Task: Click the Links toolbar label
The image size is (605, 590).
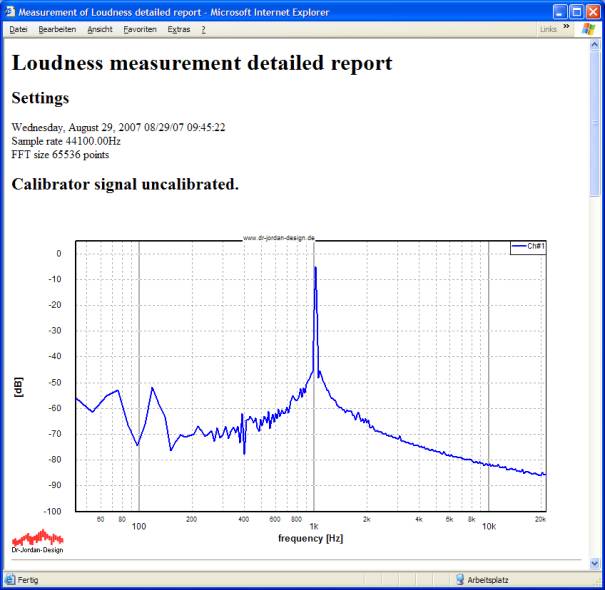Action: click(548, 30)
